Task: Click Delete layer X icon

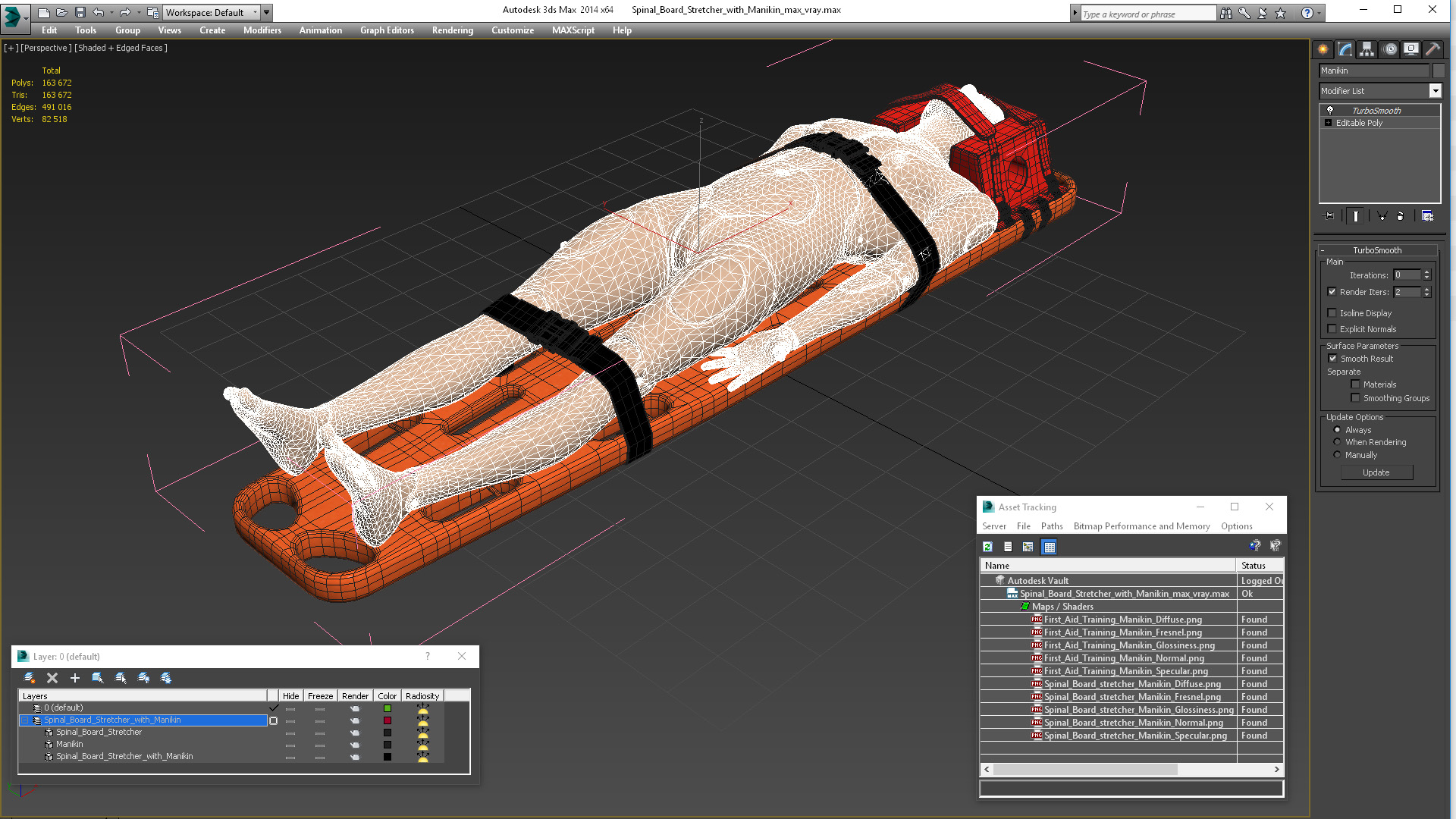Action: click(x=52, y=678)
